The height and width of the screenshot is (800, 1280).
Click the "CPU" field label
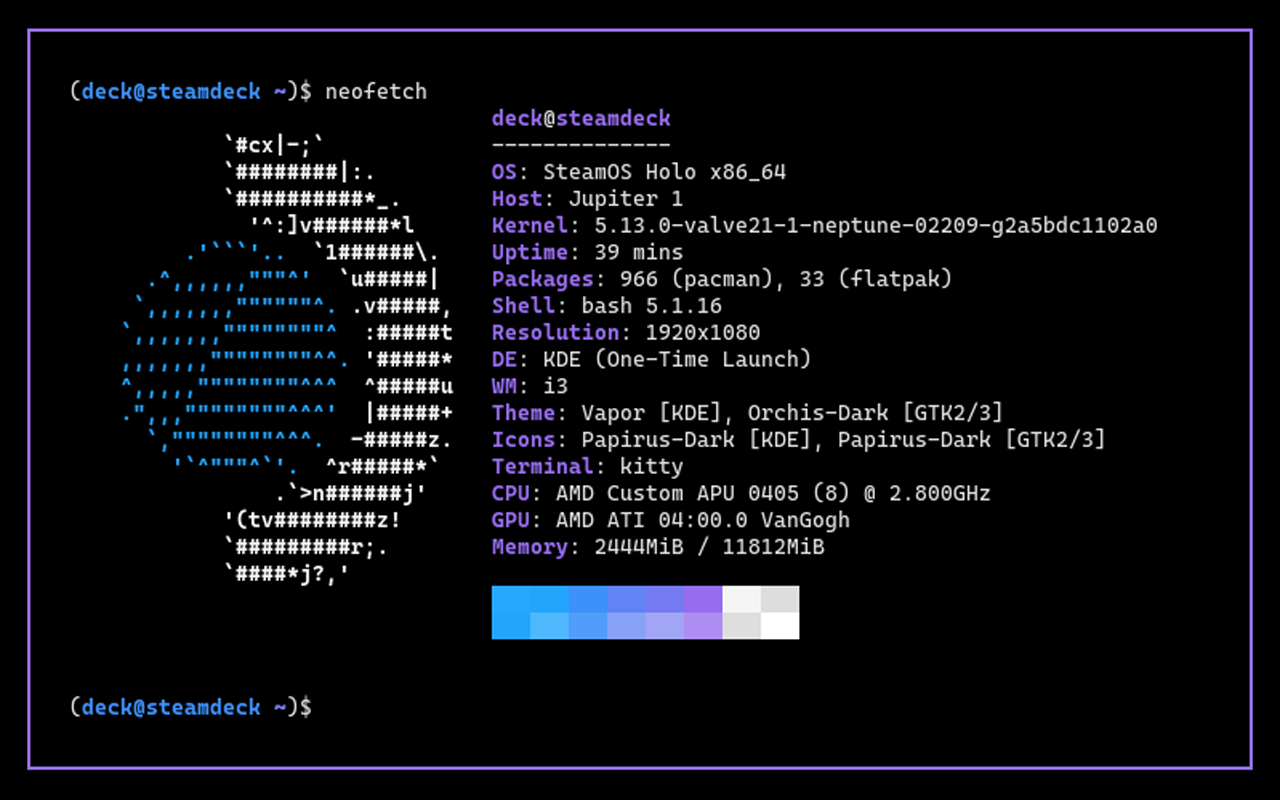(x=510, y=494)
